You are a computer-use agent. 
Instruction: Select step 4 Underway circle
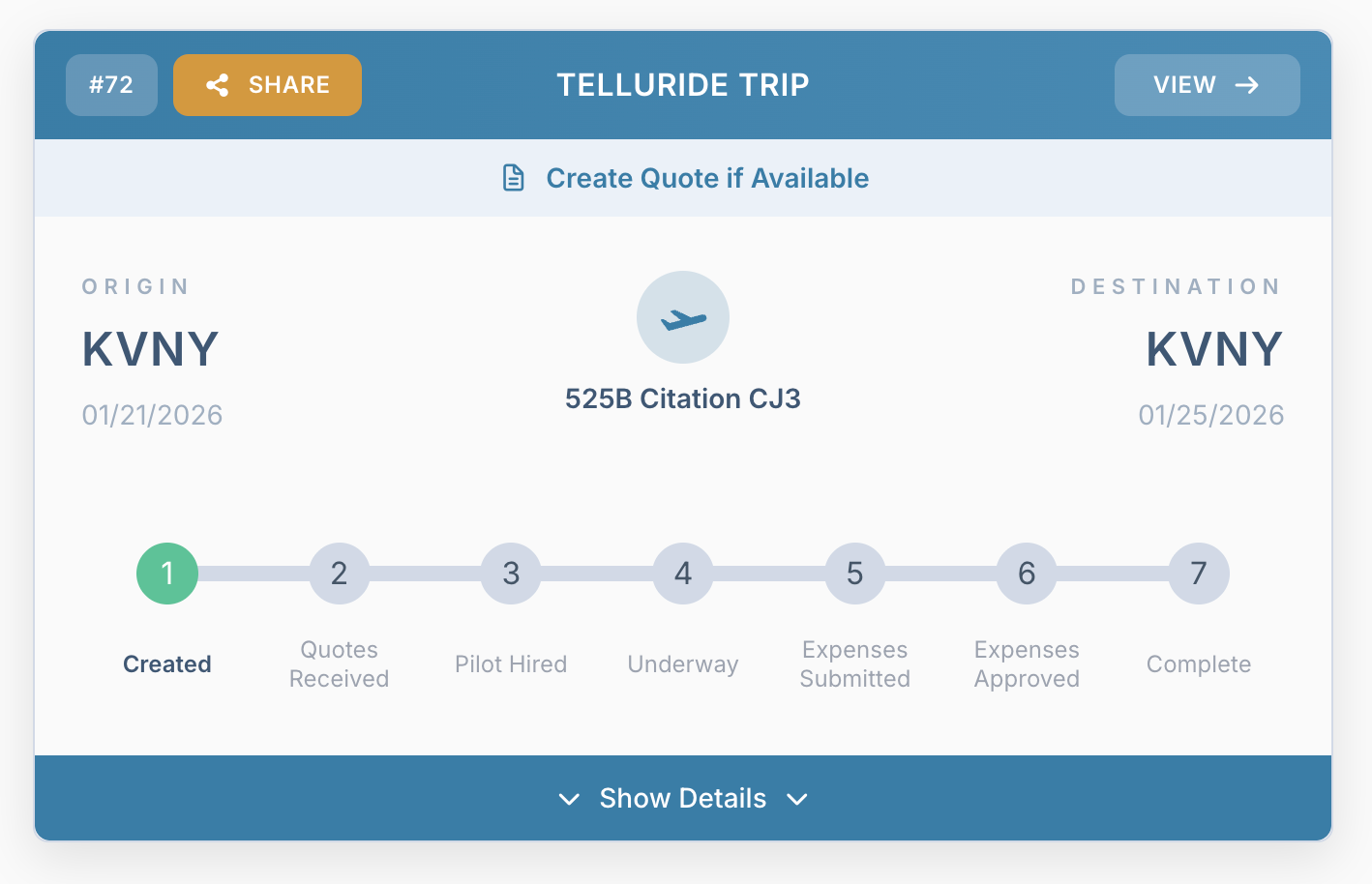(x=683, y=574)
